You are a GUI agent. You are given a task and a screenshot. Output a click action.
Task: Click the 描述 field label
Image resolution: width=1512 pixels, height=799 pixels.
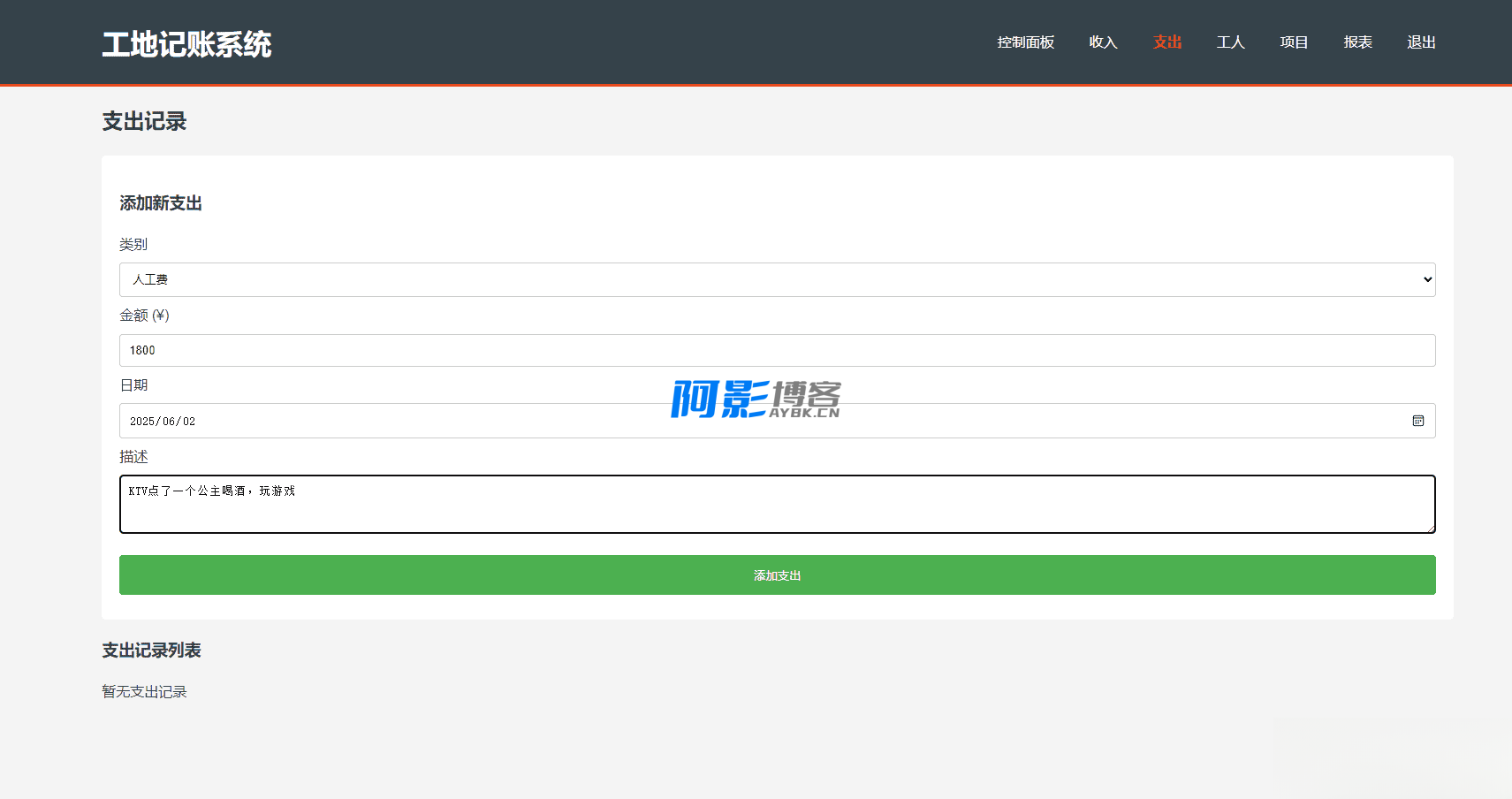133,457
